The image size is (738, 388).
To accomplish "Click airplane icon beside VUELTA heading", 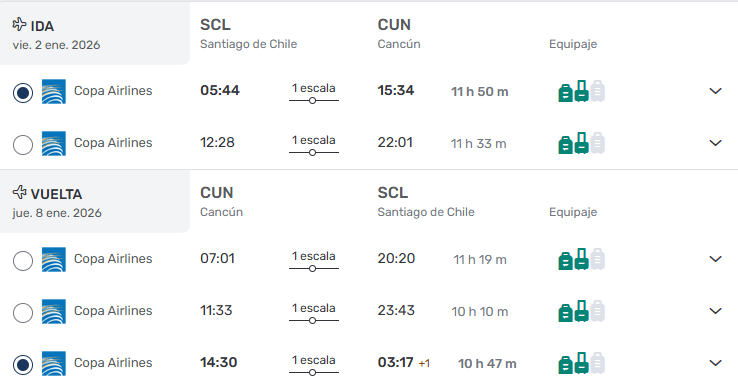I will [19, 192].
